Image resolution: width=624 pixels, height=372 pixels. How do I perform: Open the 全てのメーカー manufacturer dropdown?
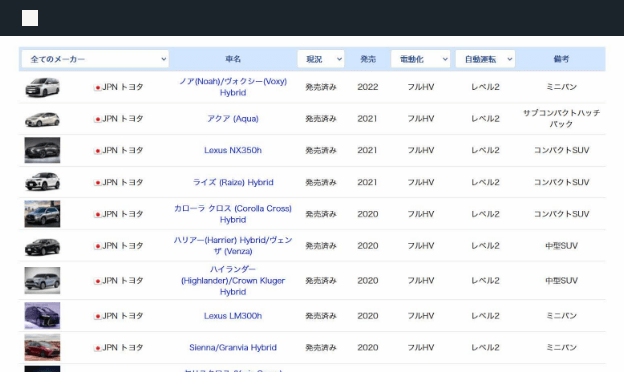tap(95, 59)
